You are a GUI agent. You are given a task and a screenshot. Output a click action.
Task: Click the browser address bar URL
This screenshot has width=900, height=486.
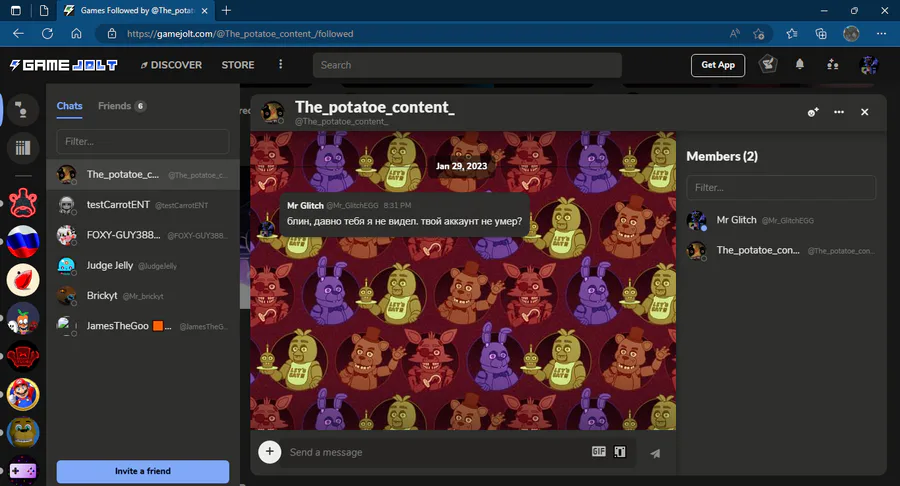pos(240,34)
